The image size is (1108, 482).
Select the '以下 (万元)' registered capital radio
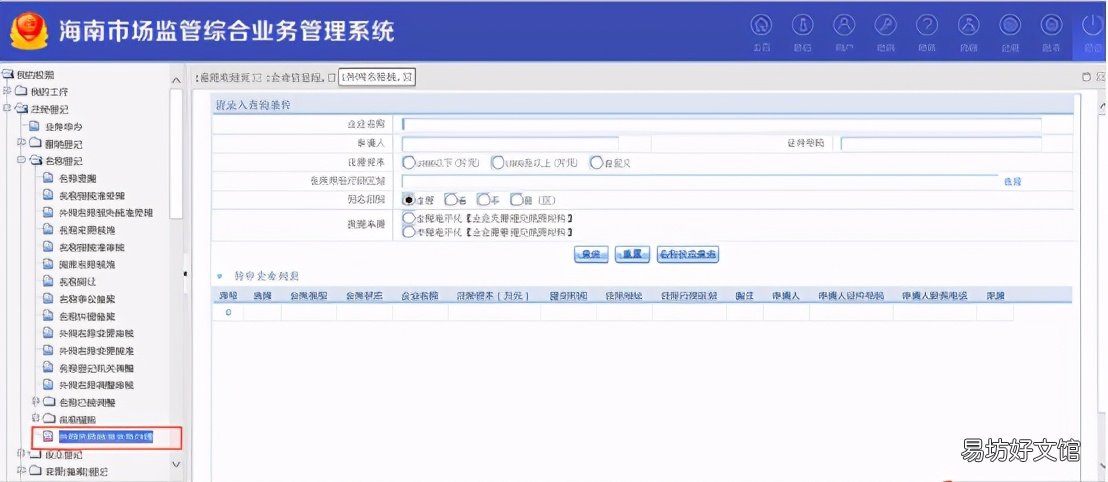[408, 163]
